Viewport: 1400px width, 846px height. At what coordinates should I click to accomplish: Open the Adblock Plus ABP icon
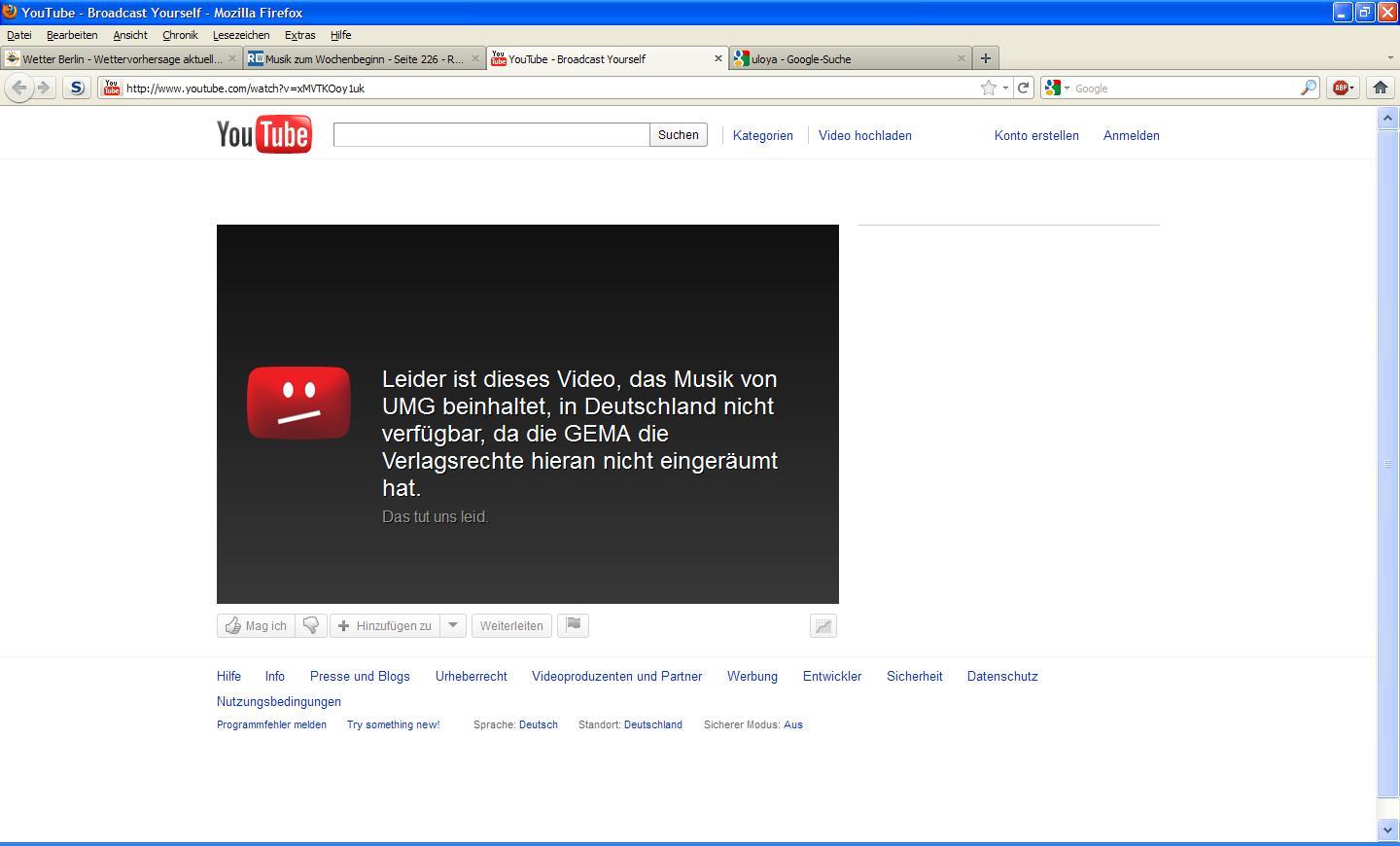coord(1341,88)
